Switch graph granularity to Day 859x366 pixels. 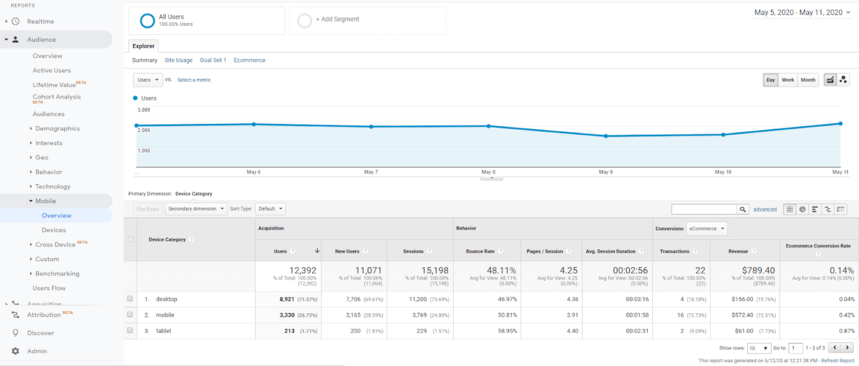[771, 80]
